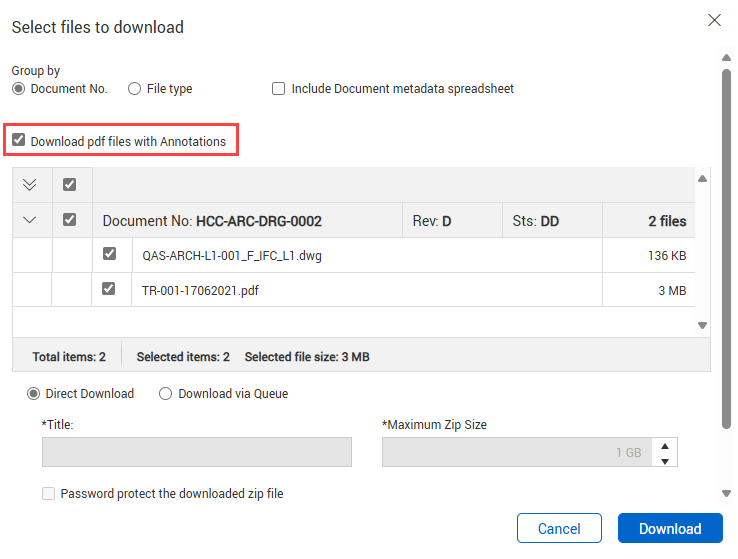Click the file list scroll-down arrow
Screen dimensions: 738x559
[x=702, y=325]
